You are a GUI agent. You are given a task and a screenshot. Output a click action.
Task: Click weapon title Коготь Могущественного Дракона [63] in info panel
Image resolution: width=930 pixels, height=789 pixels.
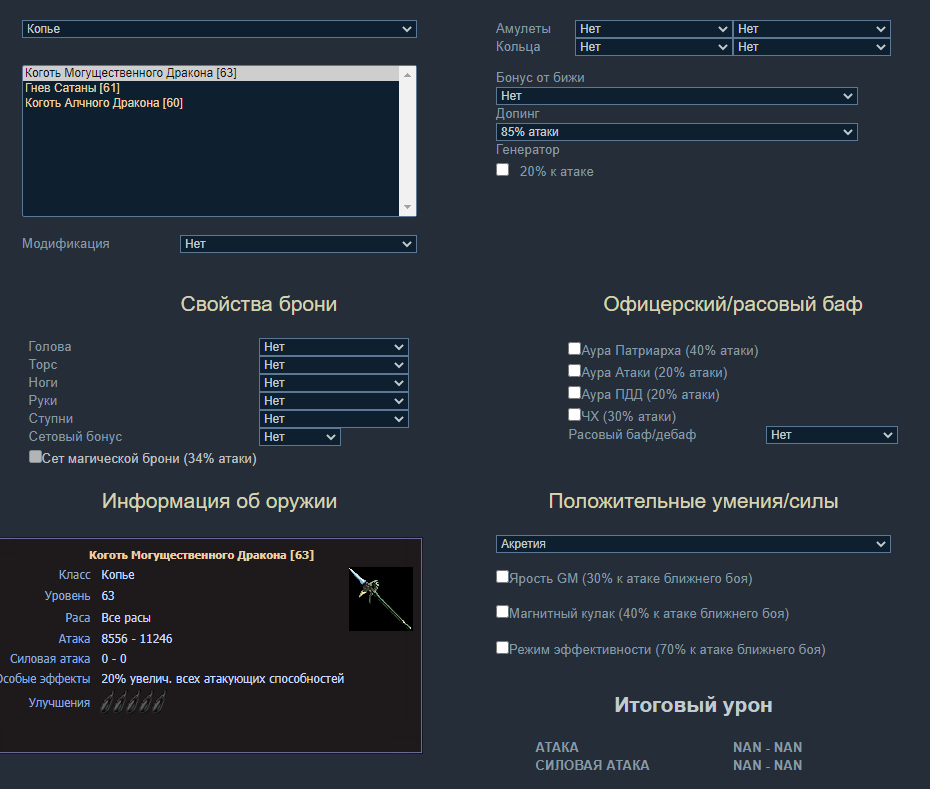point(202,555)
